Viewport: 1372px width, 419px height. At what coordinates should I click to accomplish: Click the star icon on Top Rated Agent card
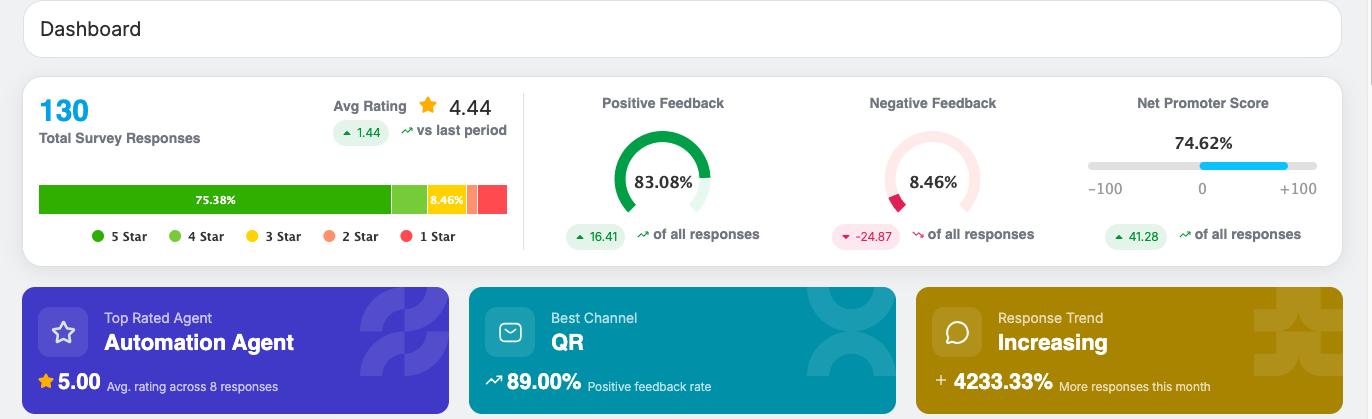pyautogui.click(x=63, y=333)
